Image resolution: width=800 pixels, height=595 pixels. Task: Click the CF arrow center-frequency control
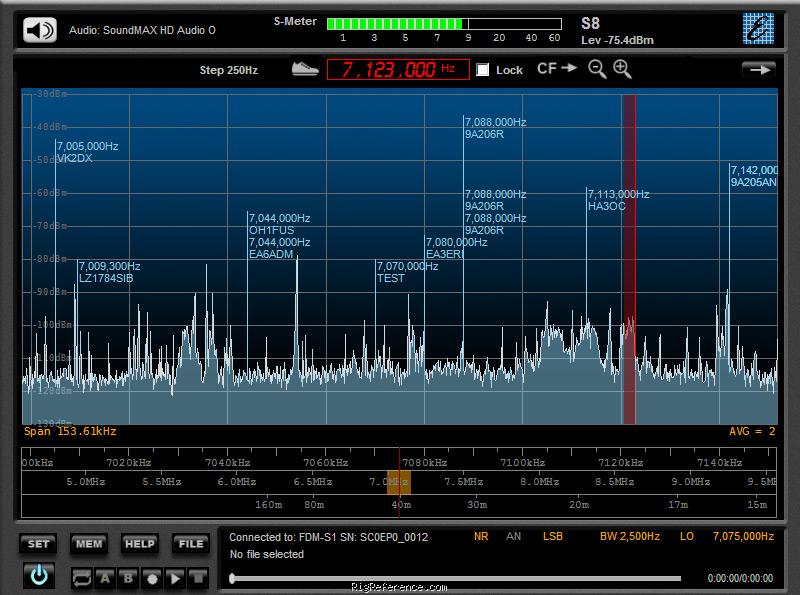tap(557, 68)
